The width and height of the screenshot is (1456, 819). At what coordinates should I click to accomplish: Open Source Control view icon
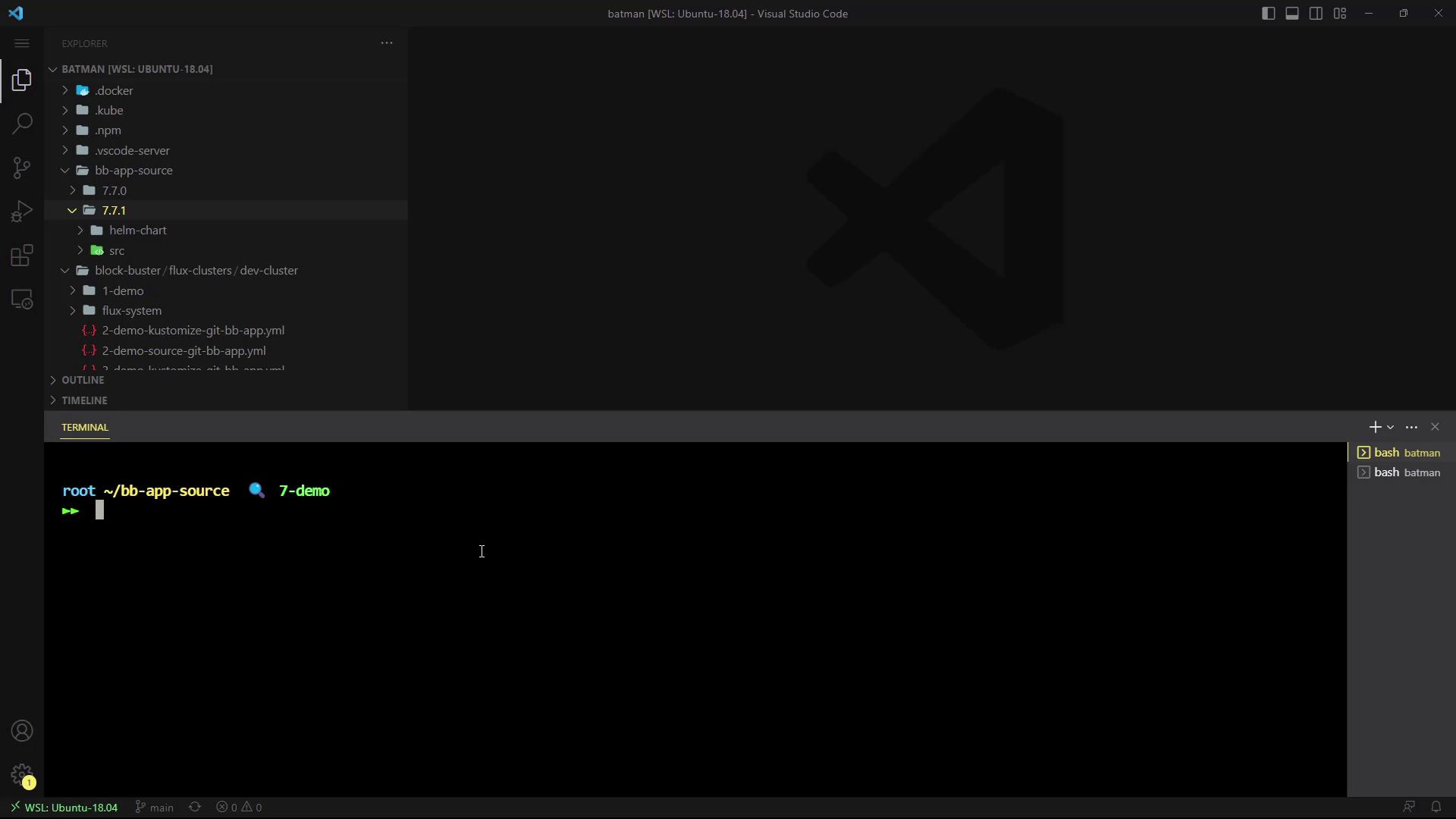(x=22, y=168)
